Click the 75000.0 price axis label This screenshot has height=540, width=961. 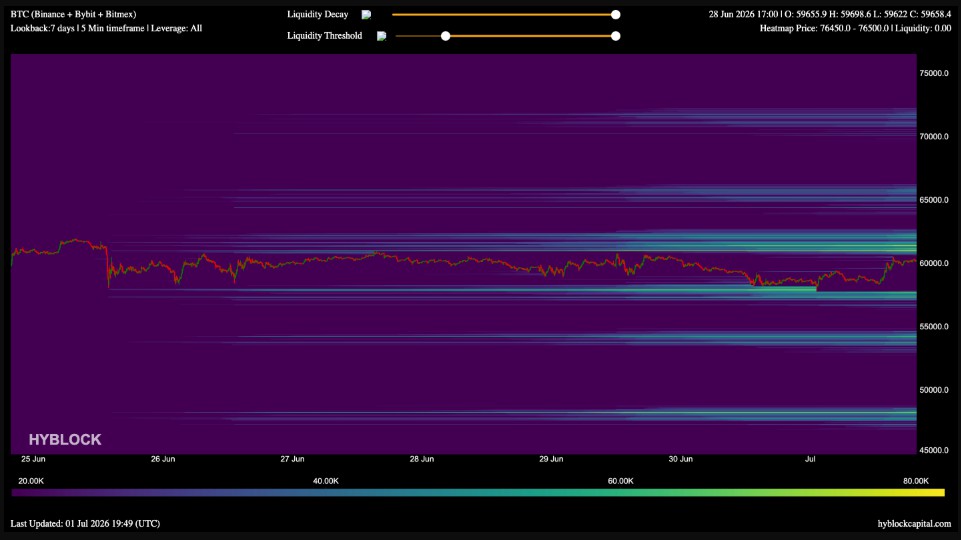(x=933, y=73)
